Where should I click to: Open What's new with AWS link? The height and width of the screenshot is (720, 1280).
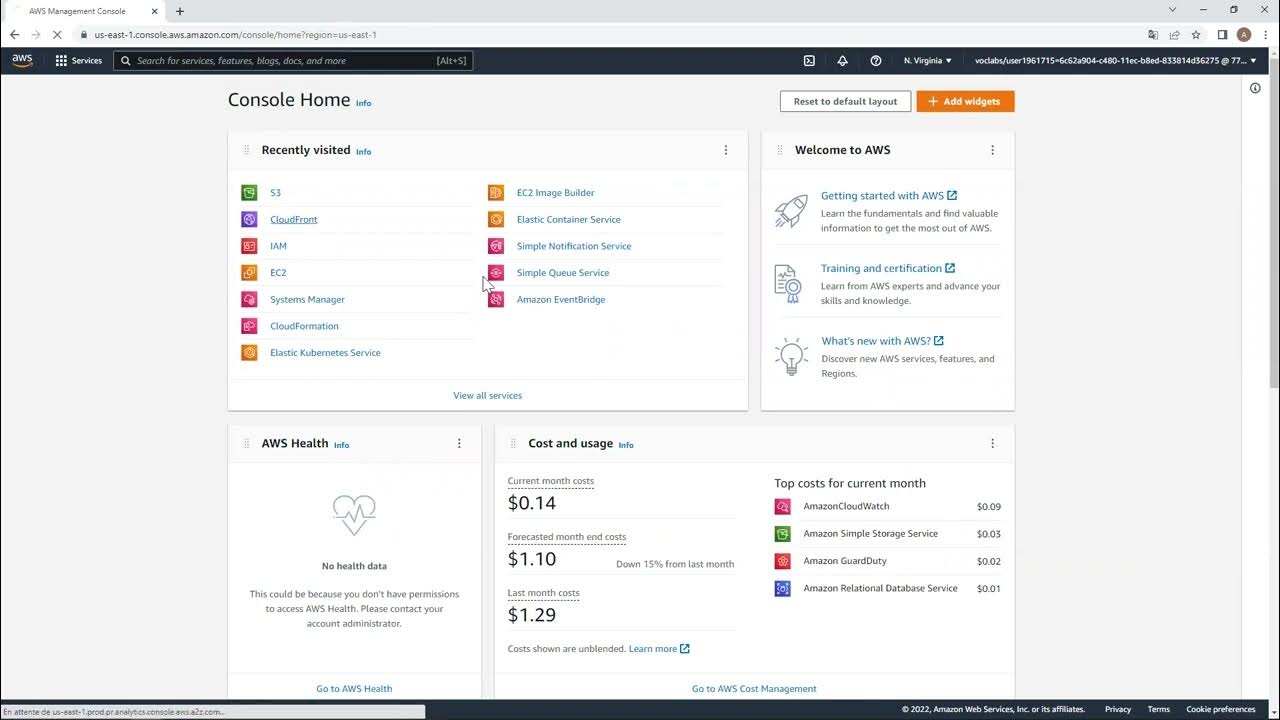coord(883,341)
